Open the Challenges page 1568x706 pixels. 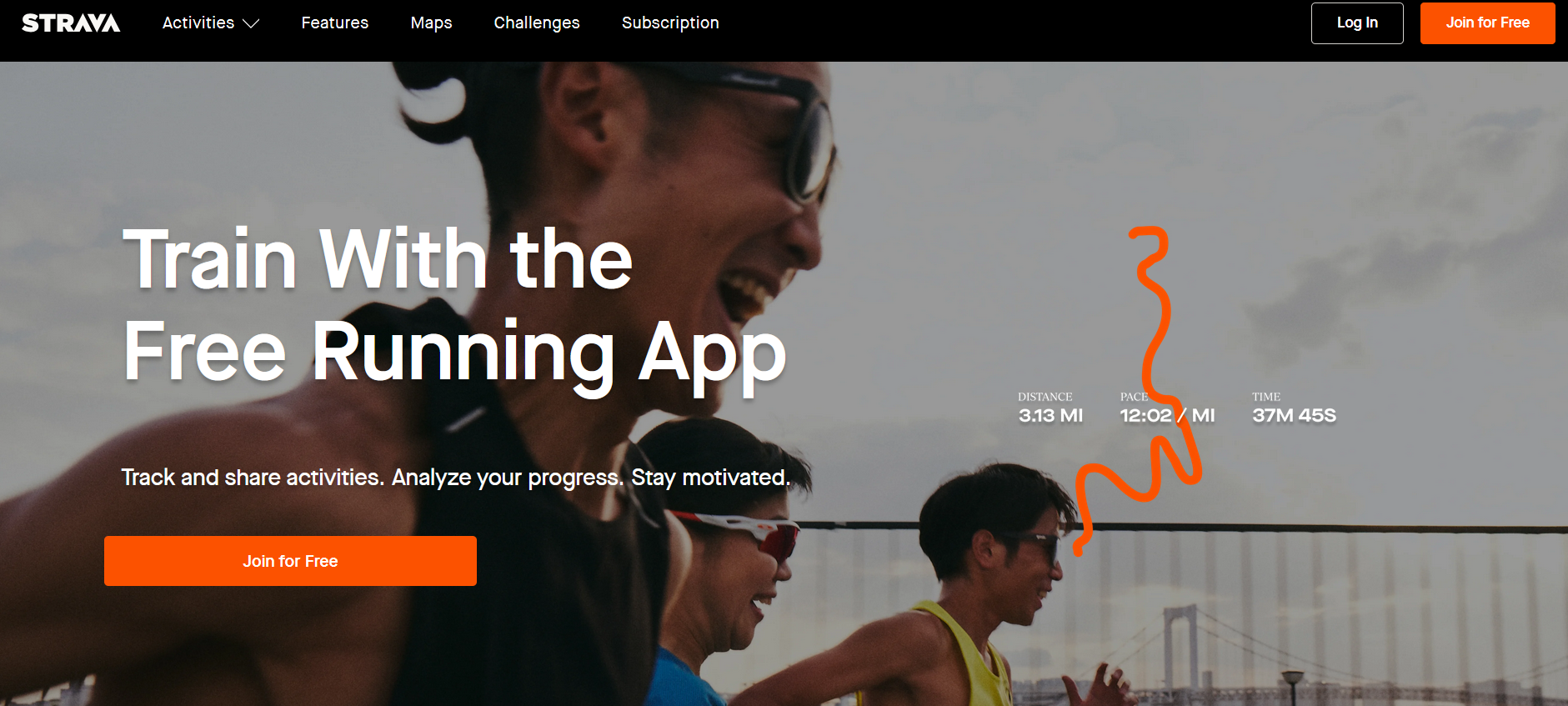tap(537, 23)
